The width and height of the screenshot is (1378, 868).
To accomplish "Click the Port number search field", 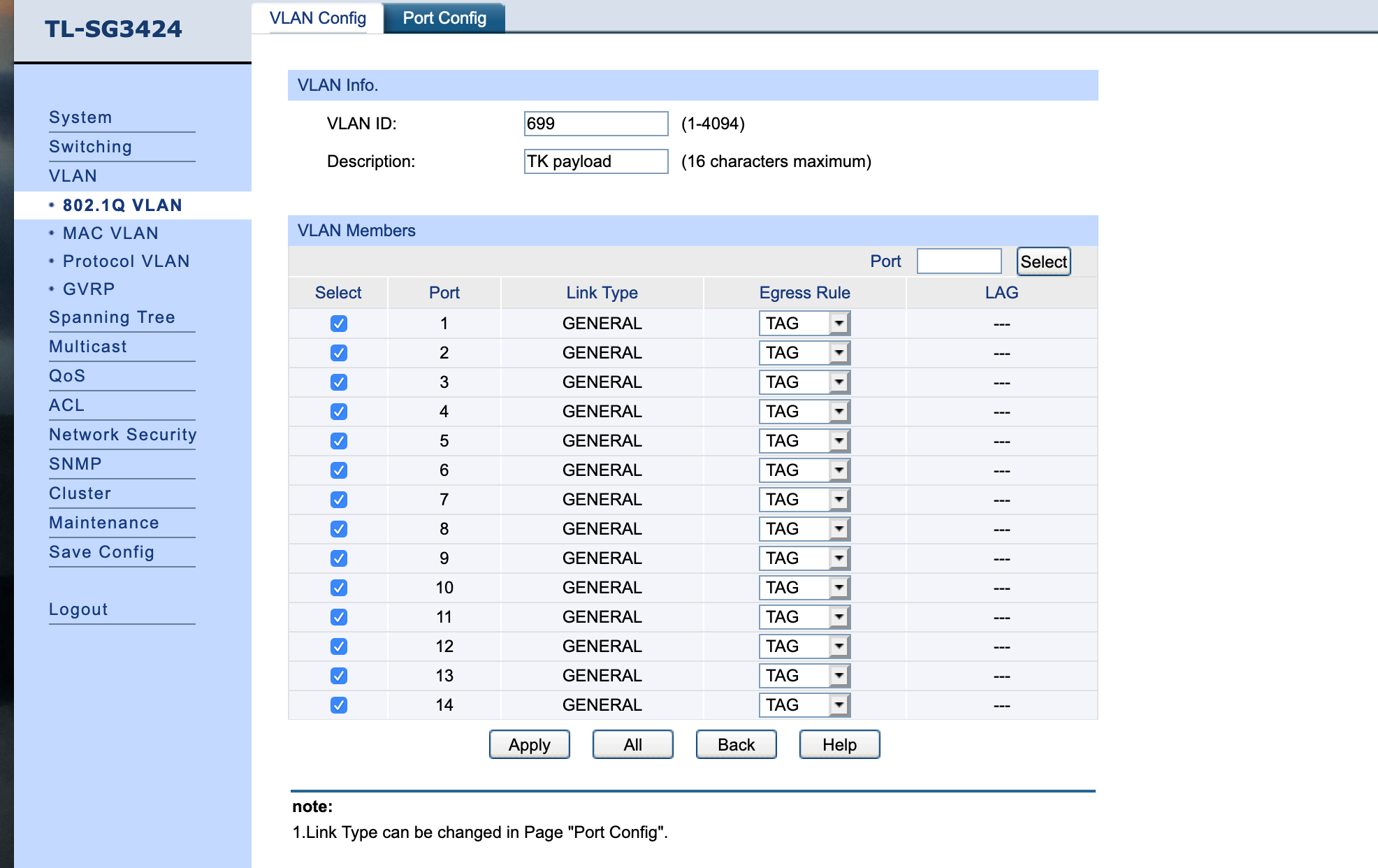I will coord(959,261).
